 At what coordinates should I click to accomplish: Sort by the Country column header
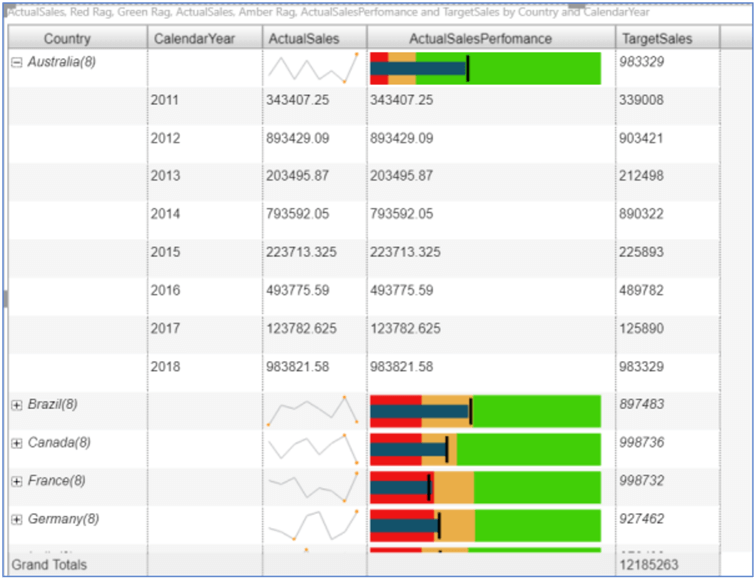pyautogui.click(x=67, y=38)
